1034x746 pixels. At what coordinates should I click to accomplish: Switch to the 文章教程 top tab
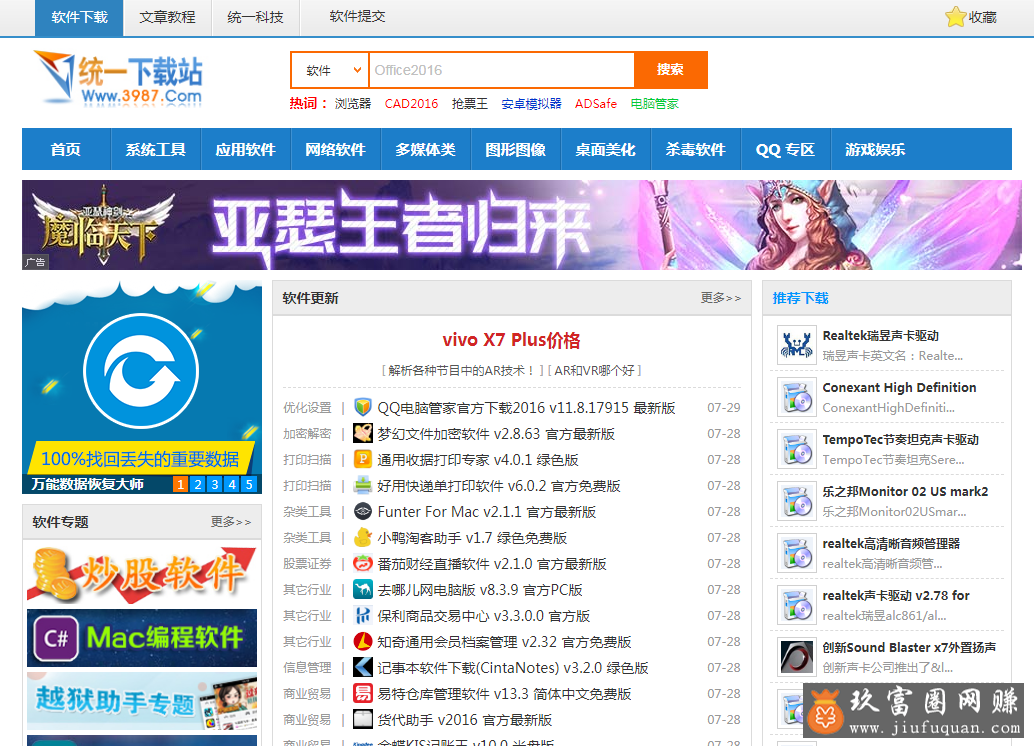tap(167, 17)
